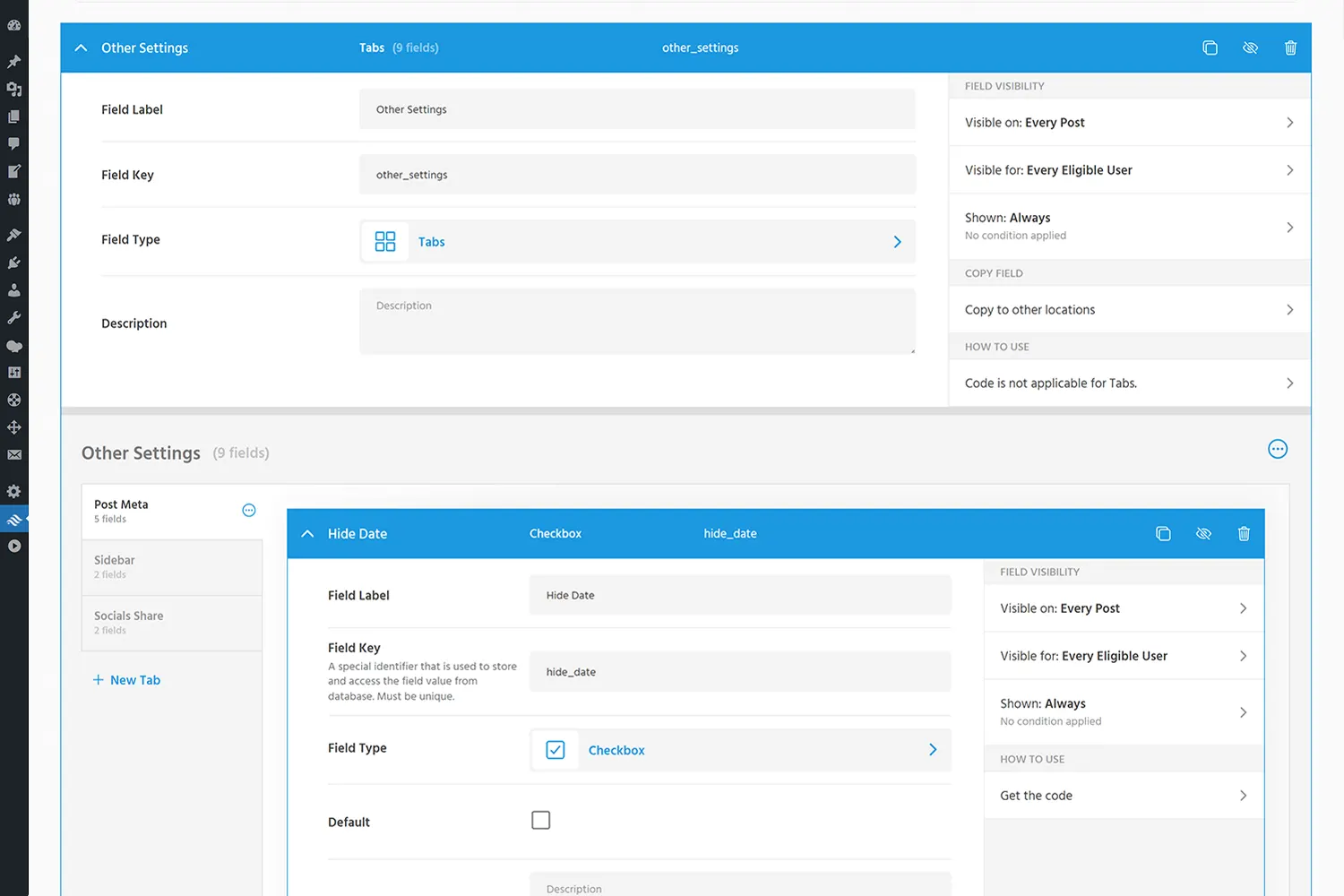Delete the Other Settings tabs field
This screenshot has height=896, width=1344.
coord(1290,48)
